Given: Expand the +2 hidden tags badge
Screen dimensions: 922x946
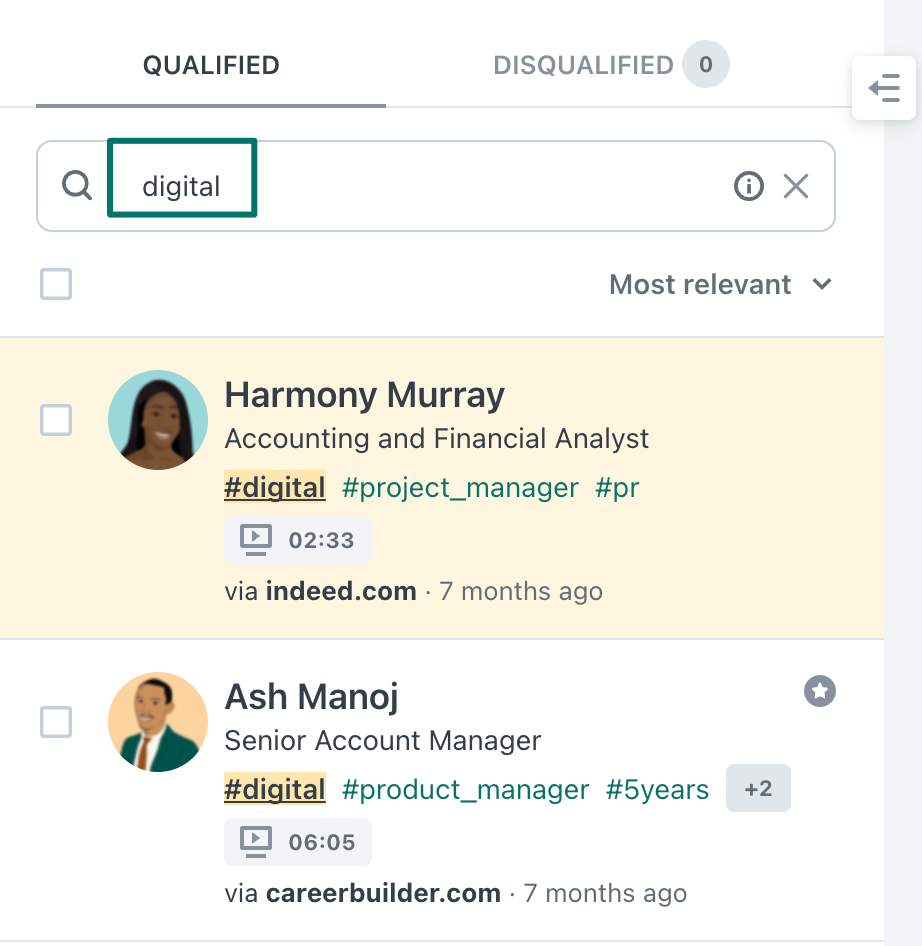Looking at the screenshot, I should [x=758, y=789].
